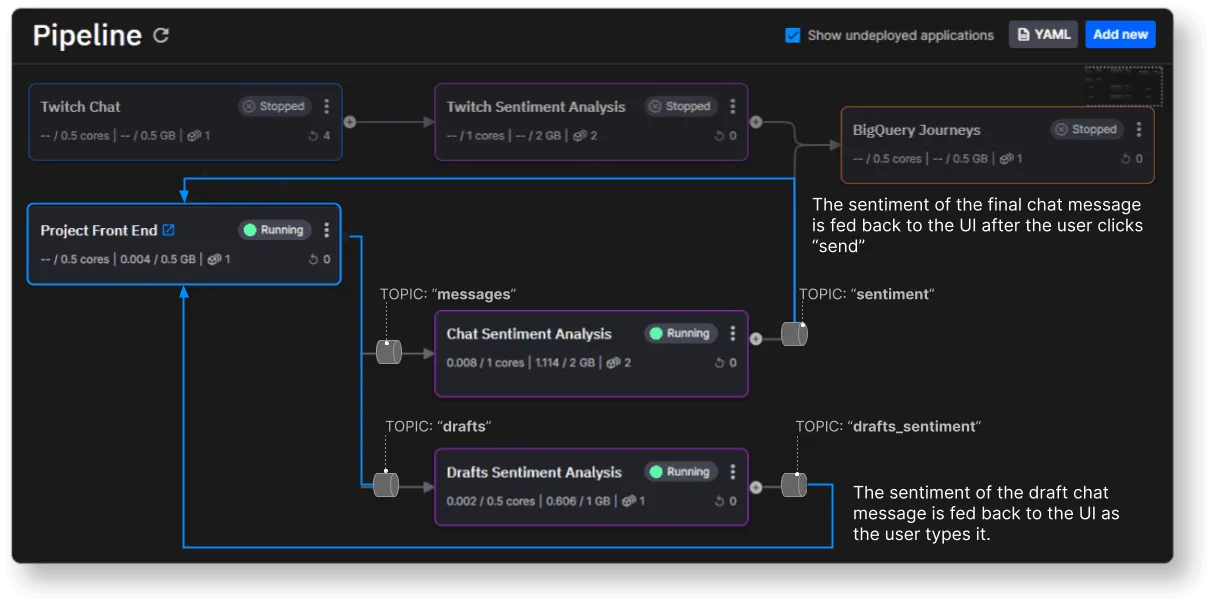Click Drafts Sentiment Analysis Running badge
The image size is (1209, 613).
(680, 472)
